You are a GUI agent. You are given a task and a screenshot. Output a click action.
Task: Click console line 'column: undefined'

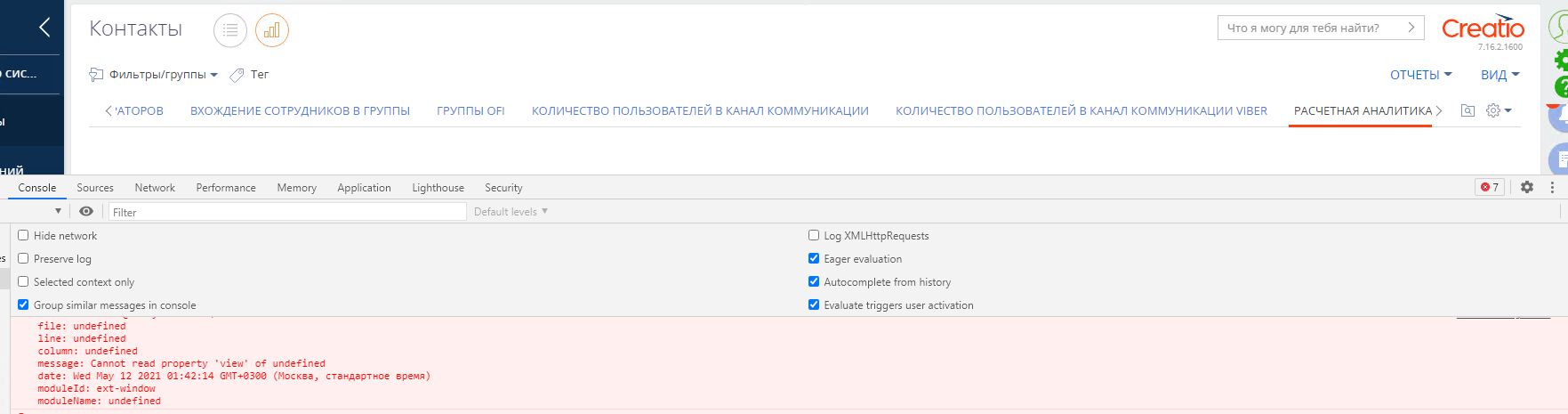click(x=87, y=351)
